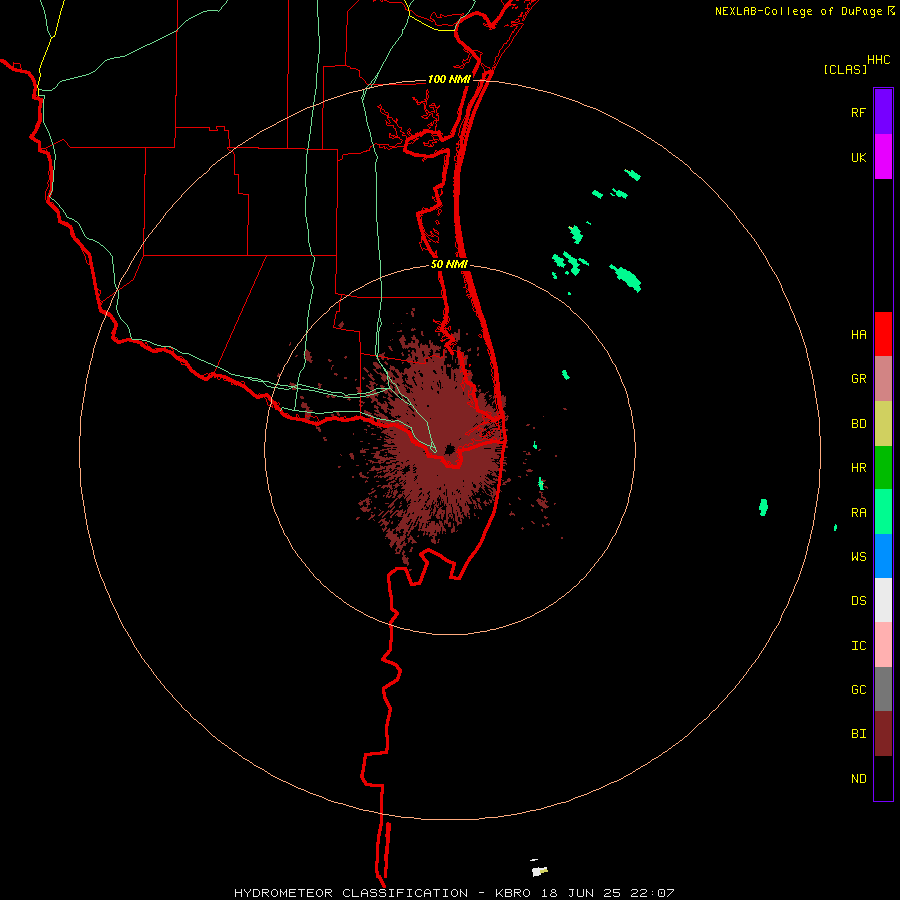Pick the HR dark green legend swatch

(x=883, y=468)
